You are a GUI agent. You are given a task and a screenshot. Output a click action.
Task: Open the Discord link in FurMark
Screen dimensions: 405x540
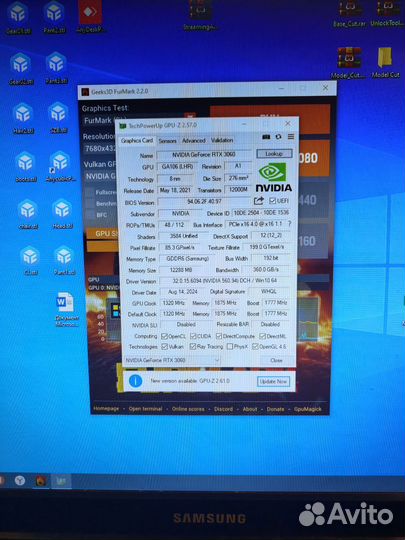[x=223, y=409]
